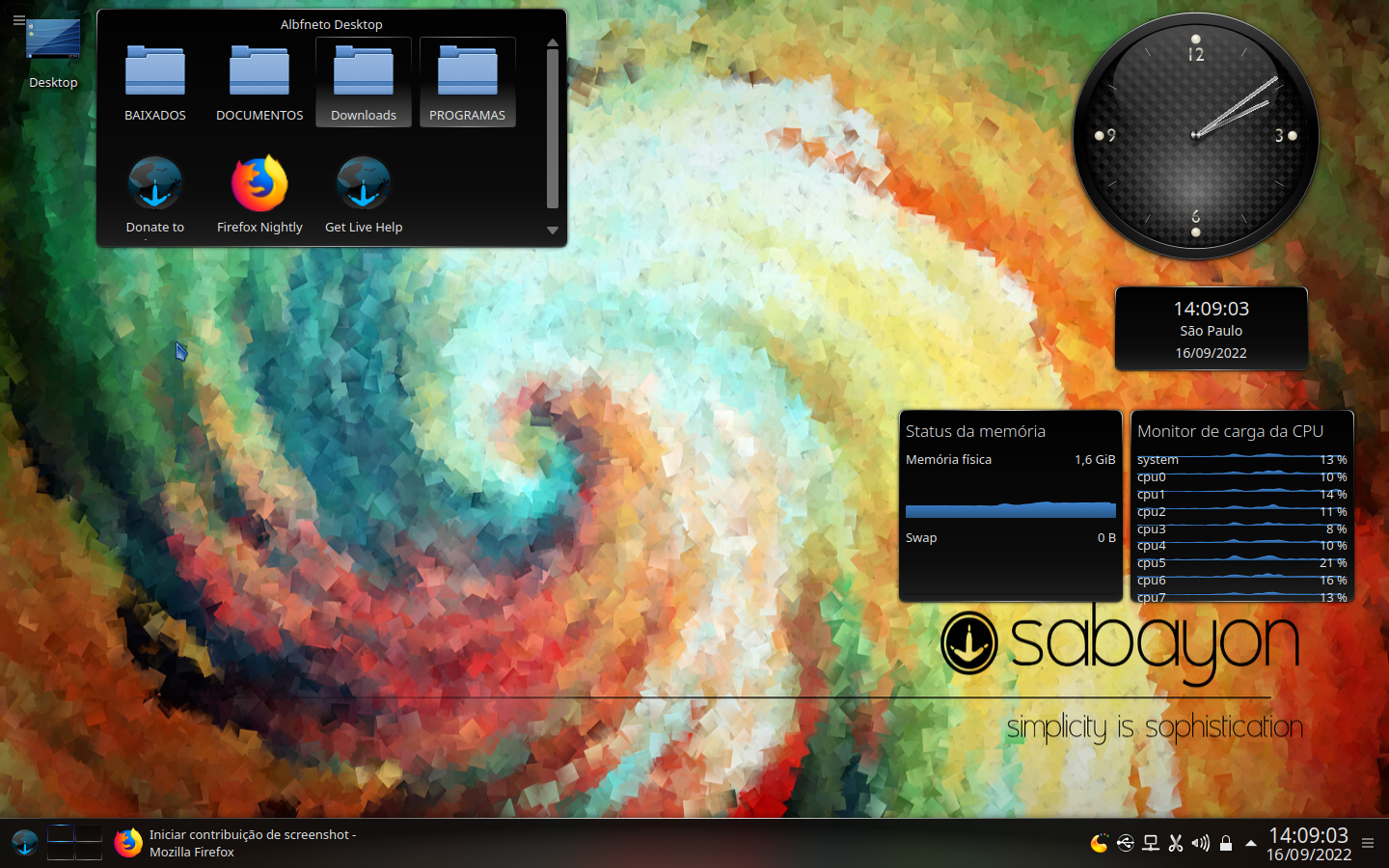The height and width of the screenshot is (868, 1389).
Task: Show hidden system tray icons
Action: tap(1251, 844)
